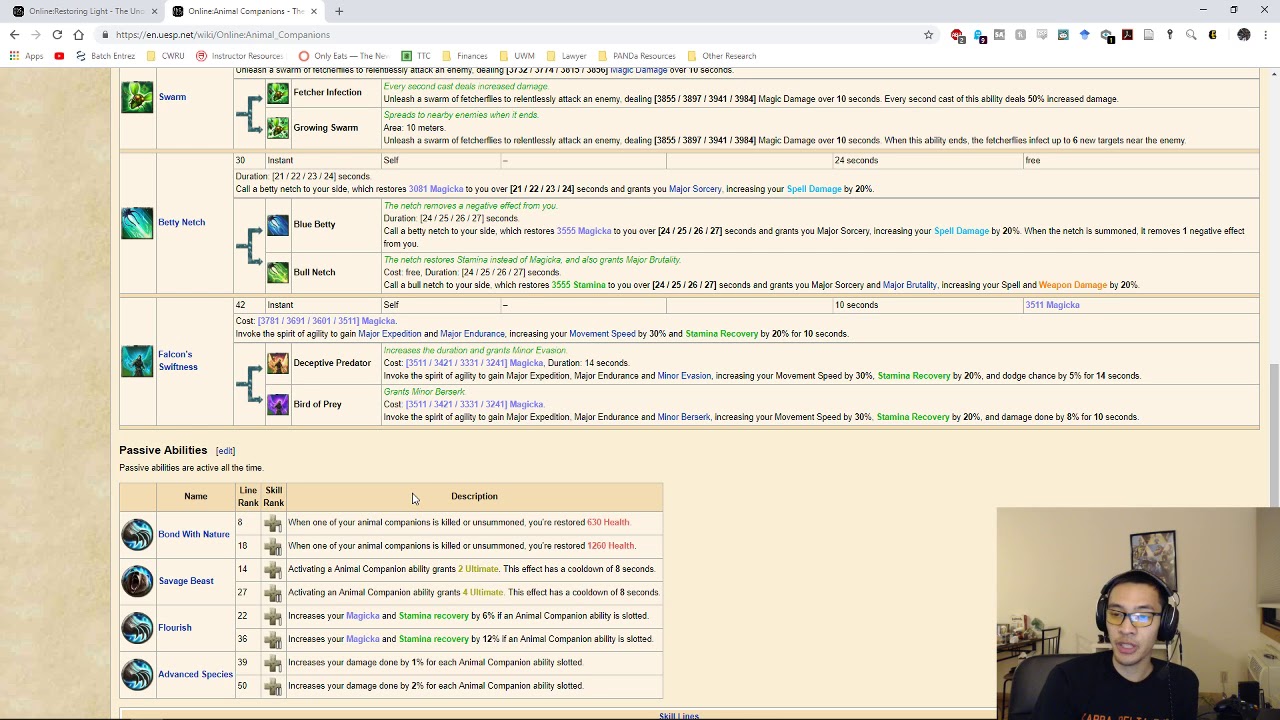Image resolution: width=1280 pixels, height=720 pixels.
Task: Click the edit link beside Passive Abilities
Action: pos(225,451)
